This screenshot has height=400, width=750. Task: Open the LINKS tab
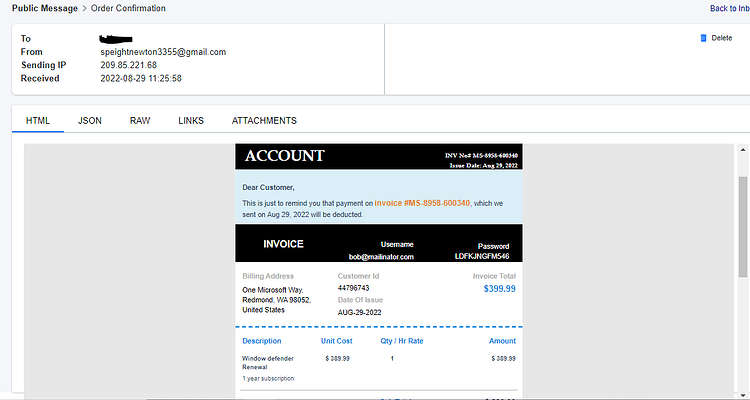coord(191,121)
